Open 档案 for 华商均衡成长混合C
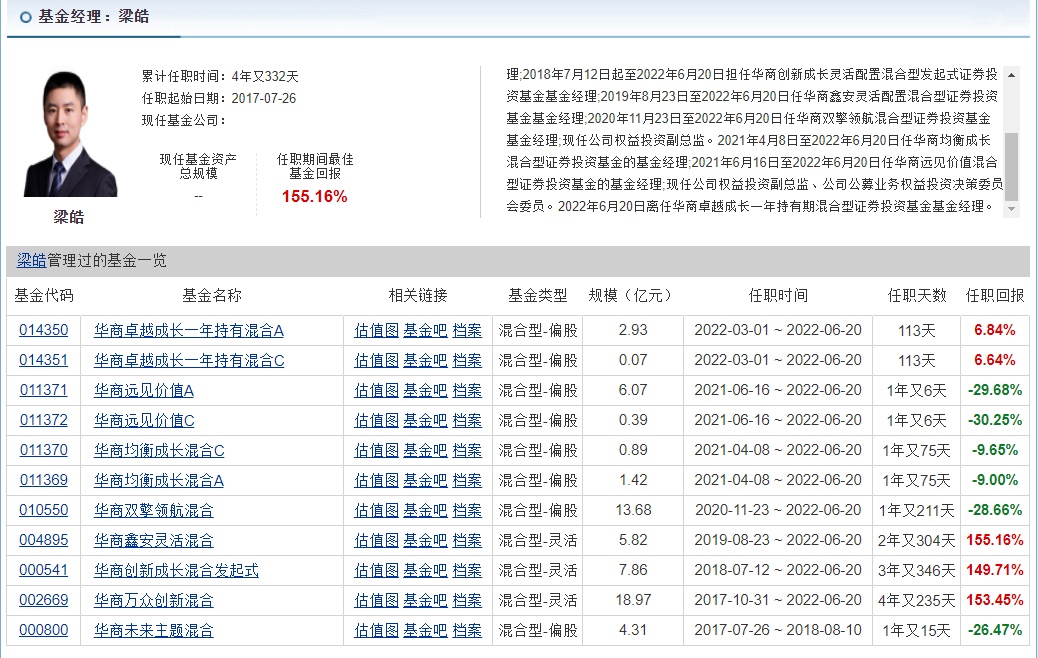This screenshot has height=658, width=1038. [x=467, y=450]
